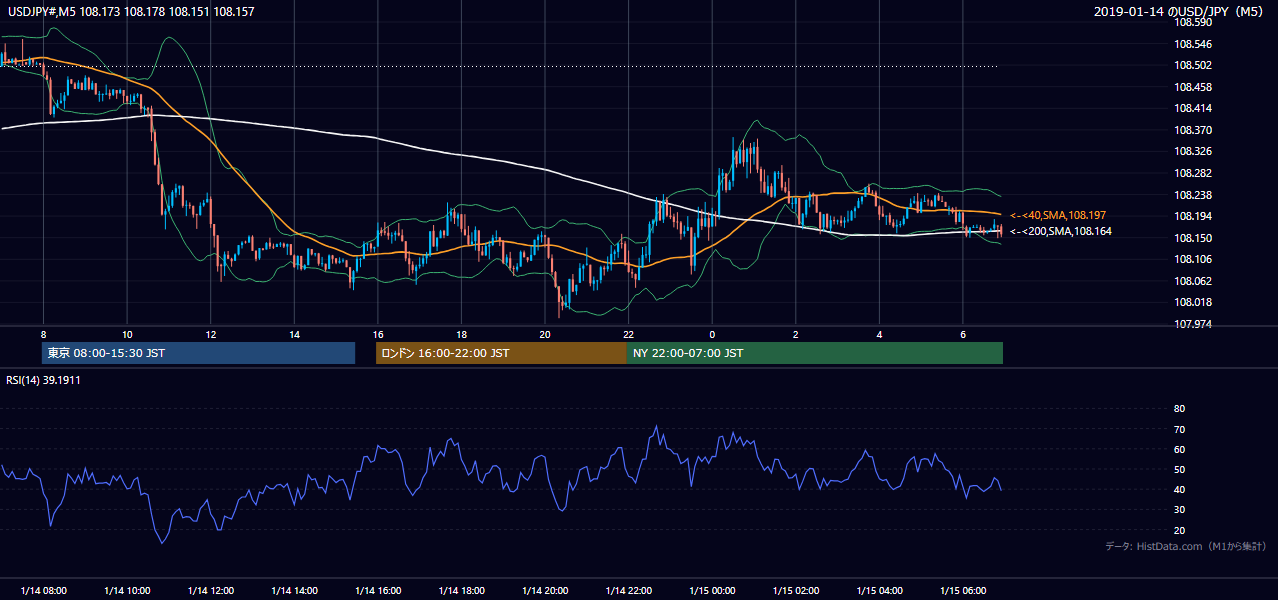The width and height of the screenshot is (1278, 600).
Task: Click price axis value 108.546
Action: 1192,44
